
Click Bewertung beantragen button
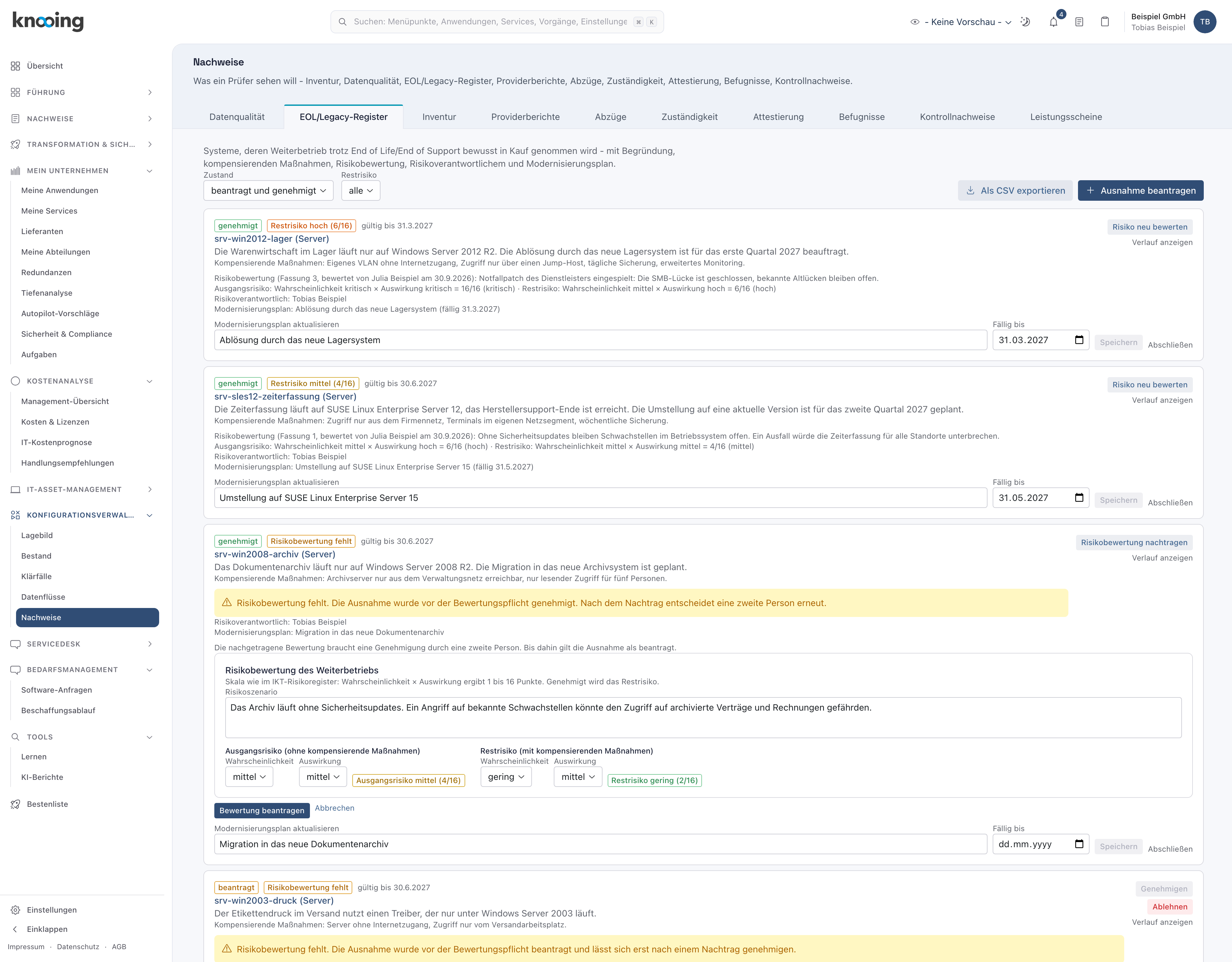[262, 810]
